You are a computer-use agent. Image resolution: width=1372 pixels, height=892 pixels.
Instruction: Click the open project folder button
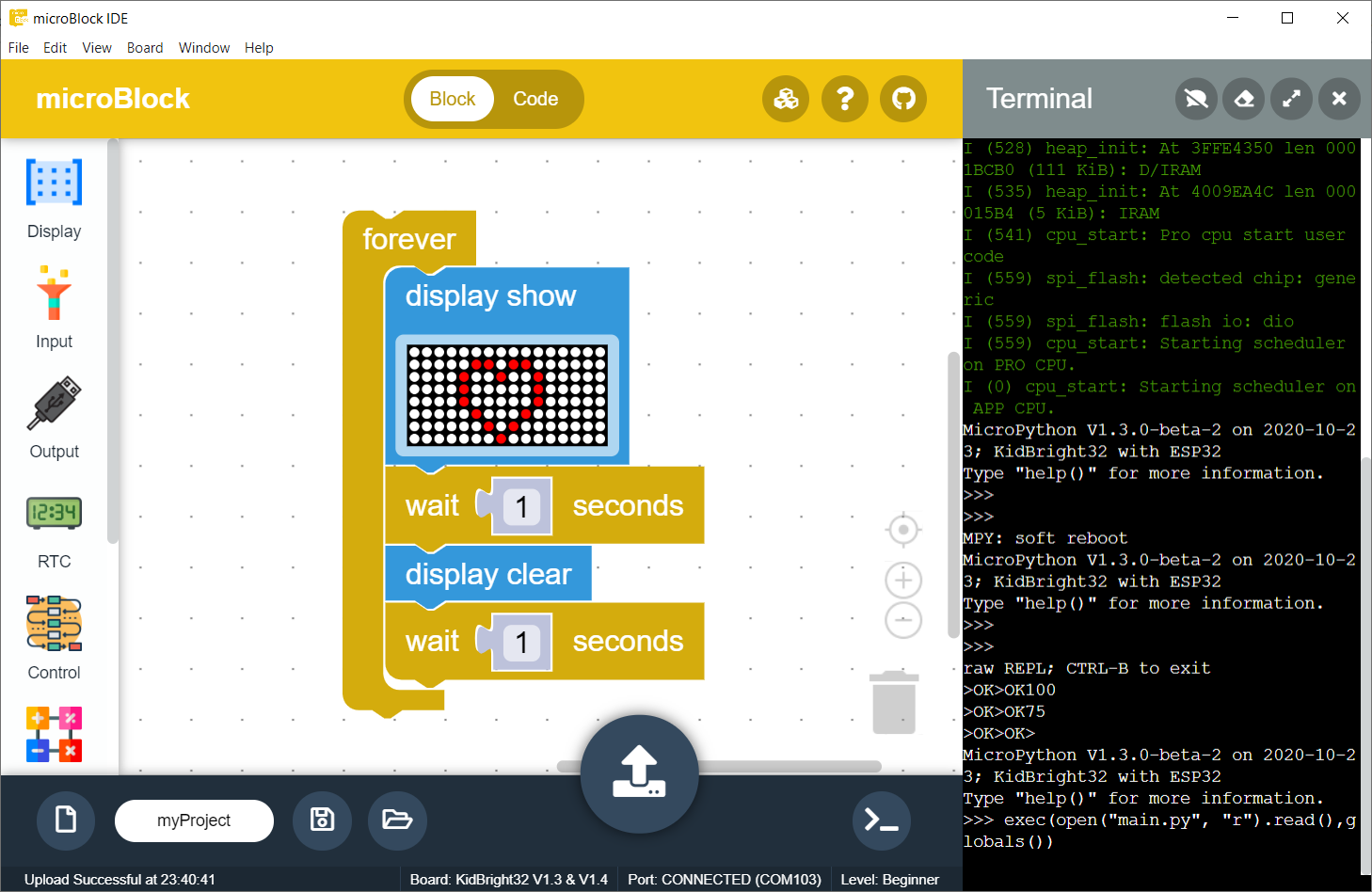pyautogui.click(x=397, y=820)
